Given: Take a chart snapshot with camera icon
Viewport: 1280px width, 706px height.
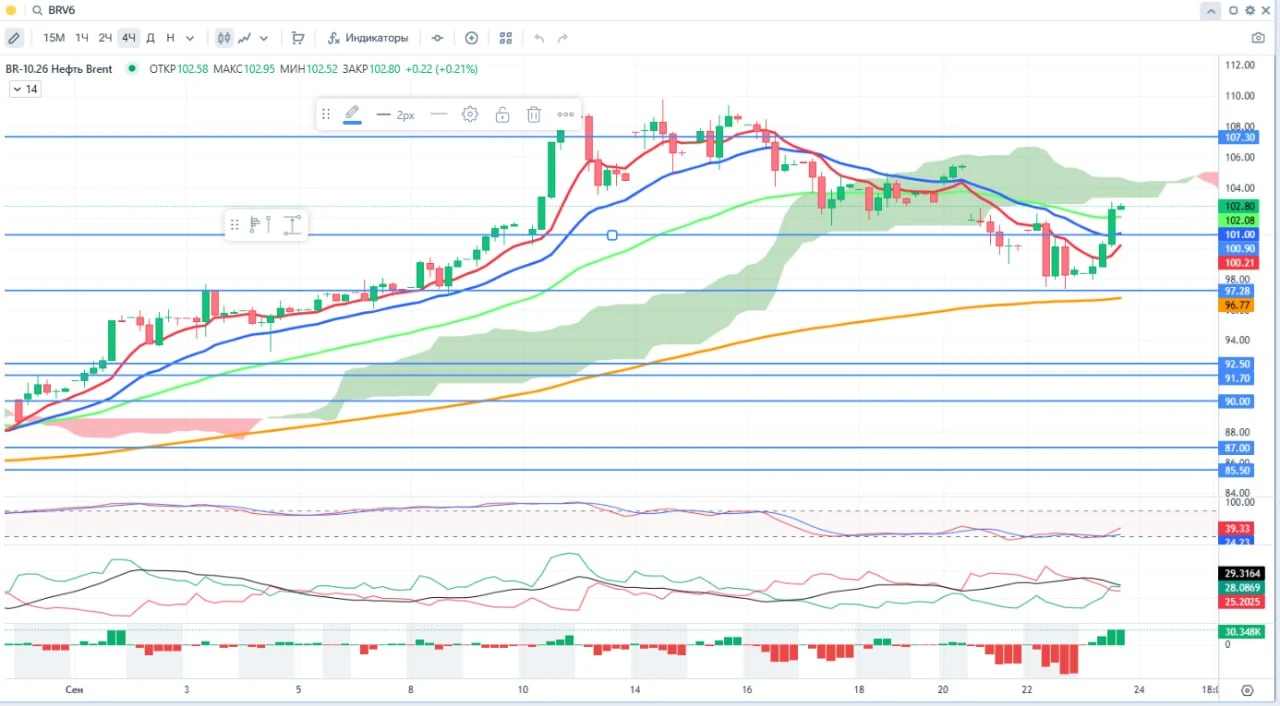Looking at the screenshot, I should point(1258,38).
